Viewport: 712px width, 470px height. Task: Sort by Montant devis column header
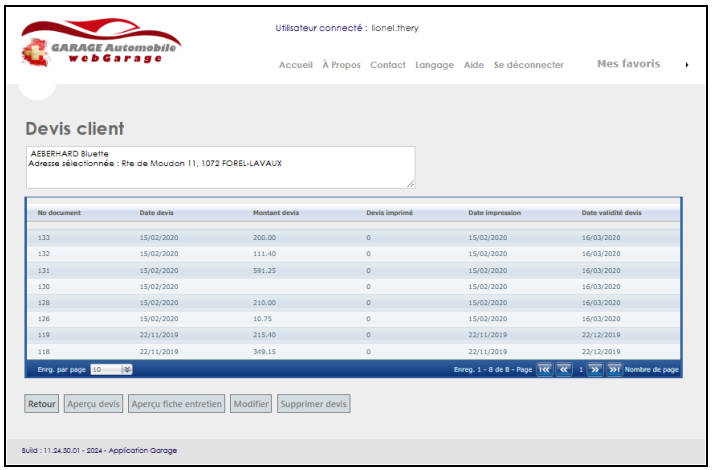tap(276, 213)
